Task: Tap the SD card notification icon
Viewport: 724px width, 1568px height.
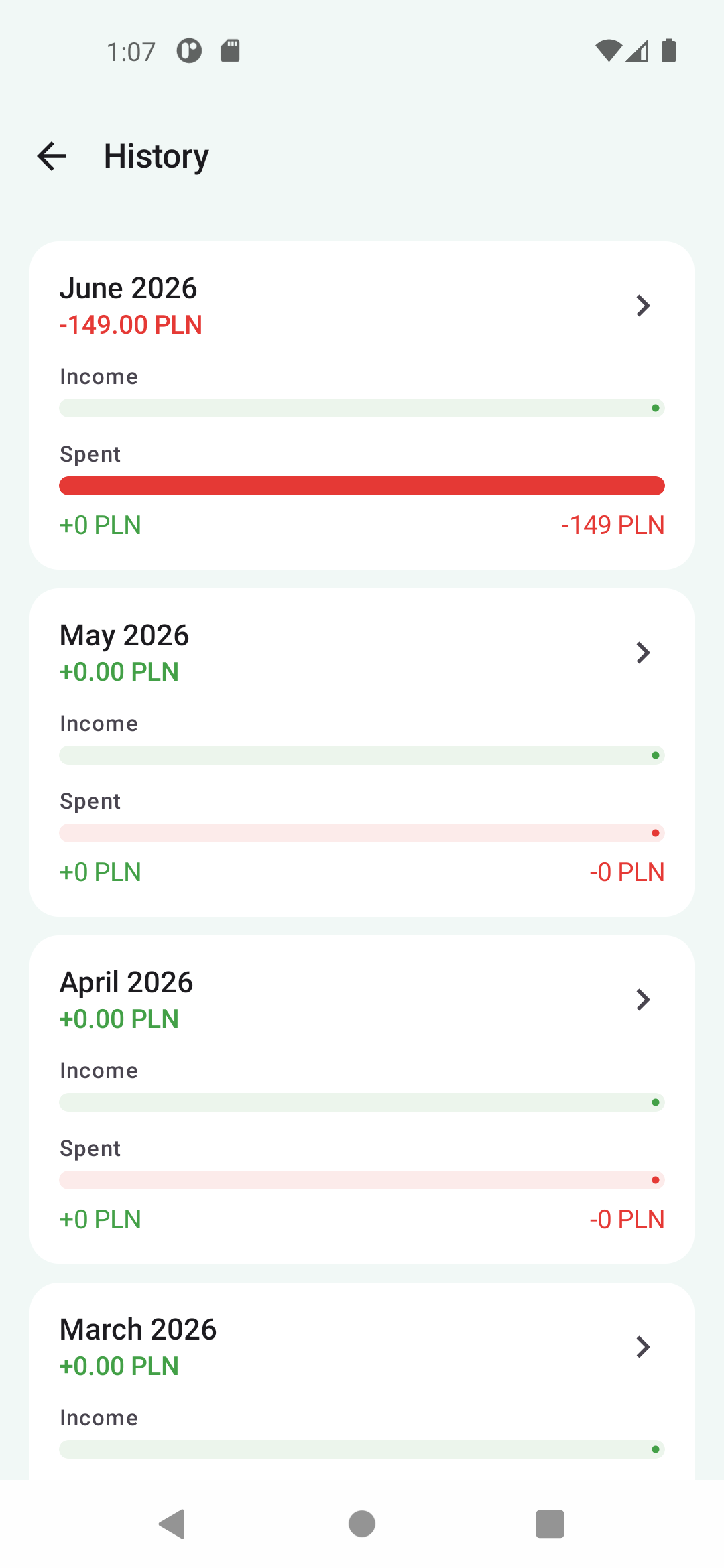Action: click(231, 51)
